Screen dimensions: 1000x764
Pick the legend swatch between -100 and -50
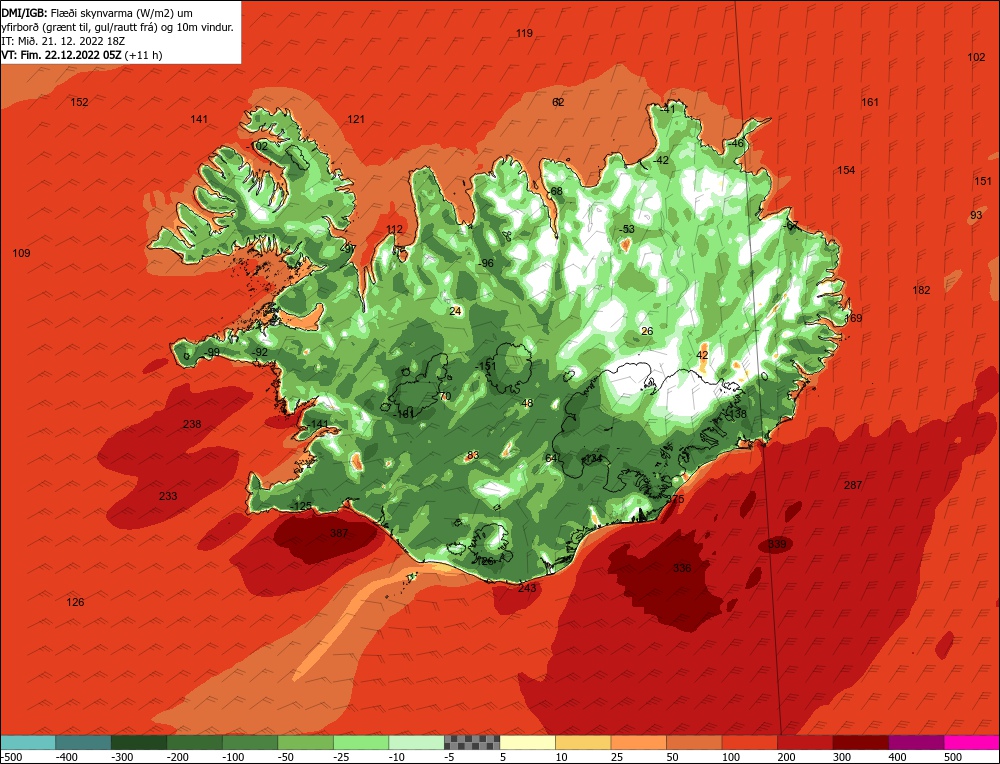point(250,742)
